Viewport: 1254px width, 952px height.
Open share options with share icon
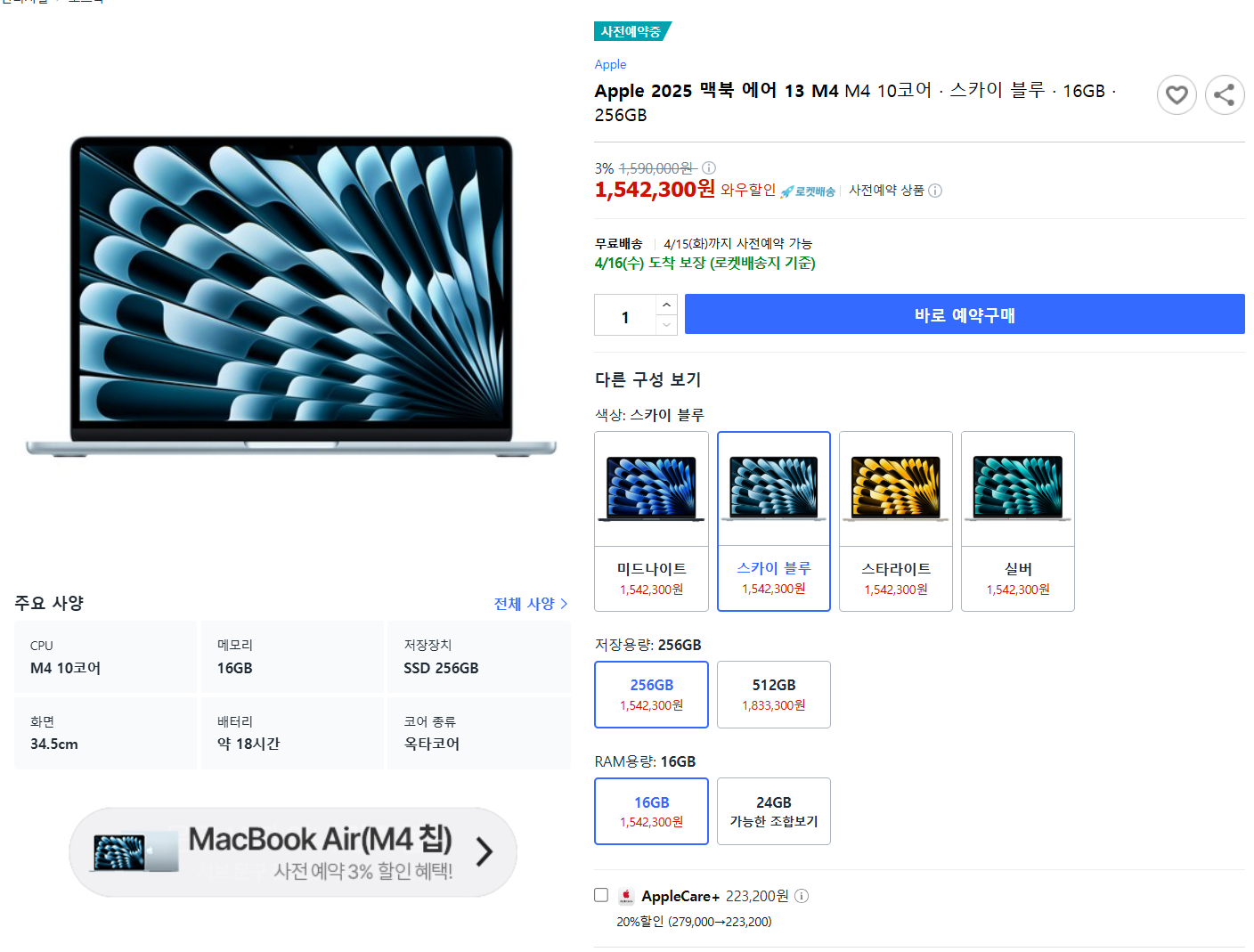click(1225, 94)
